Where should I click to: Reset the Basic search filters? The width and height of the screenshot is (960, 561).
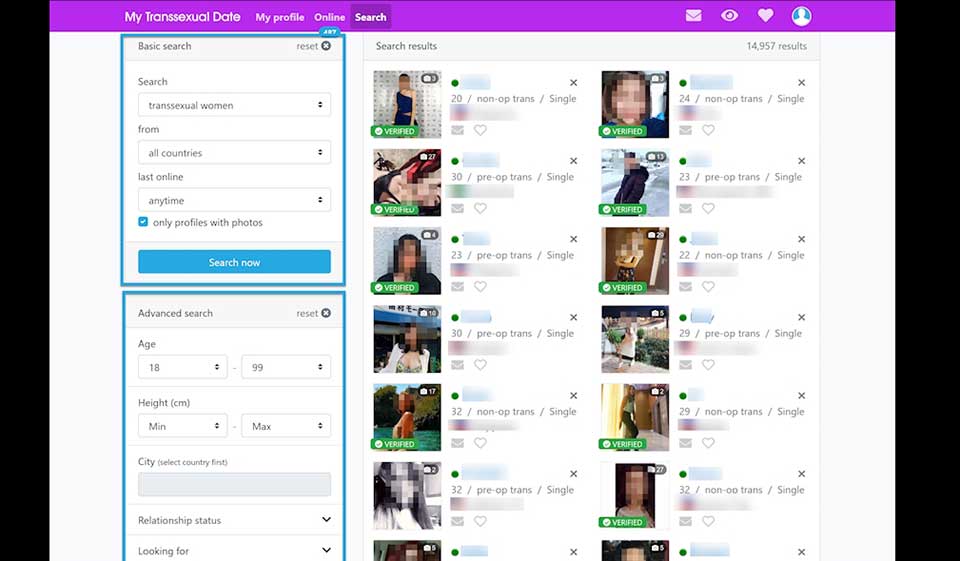(x=313, y=46)
